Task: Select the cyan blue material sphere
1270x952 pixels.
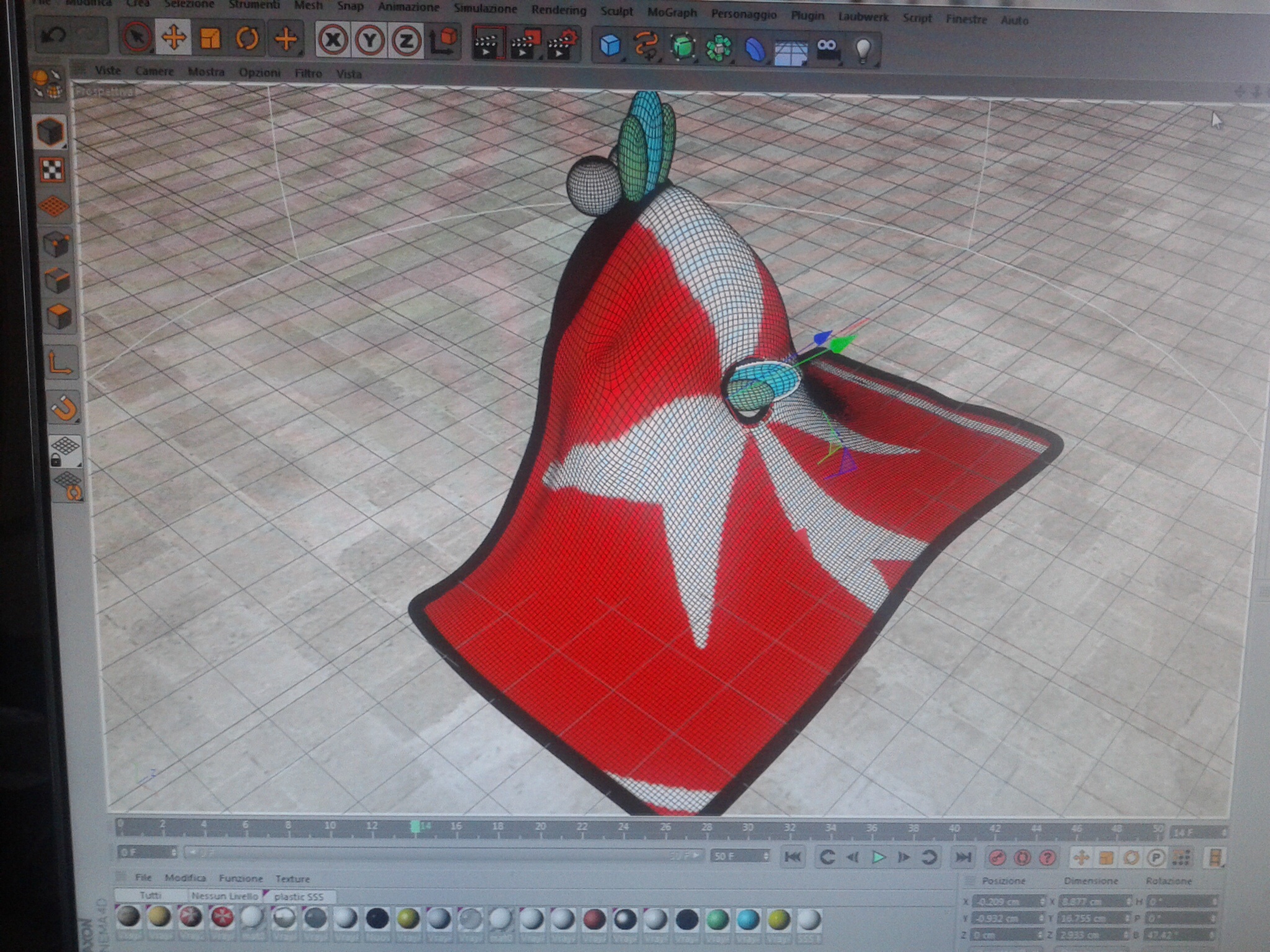Action: pyautogui.click(x=748, y=919)
